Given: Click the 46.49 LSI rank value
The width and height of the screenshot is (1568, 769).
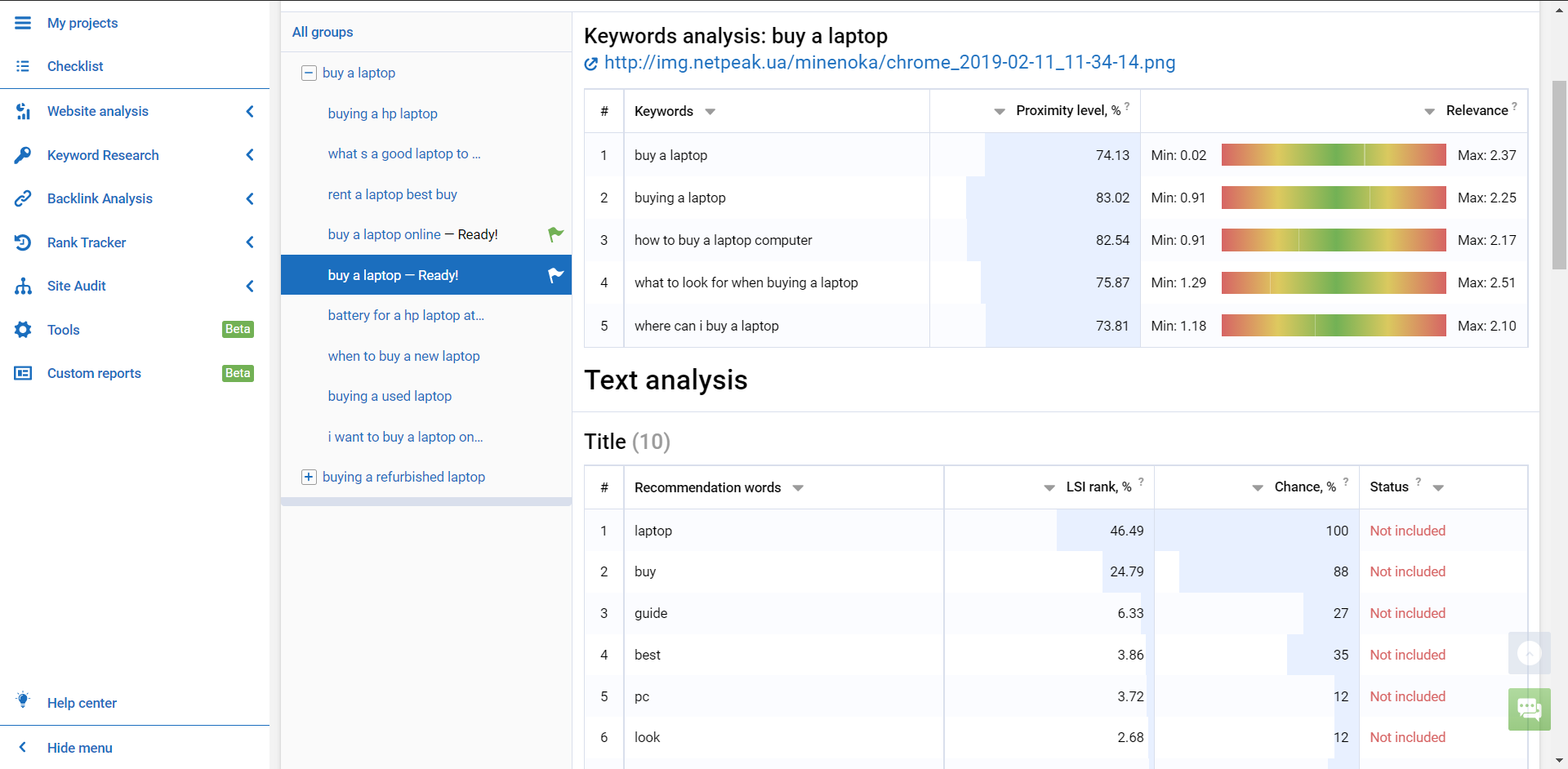Looking at the screenshot, I should [x=1127, y=531].
